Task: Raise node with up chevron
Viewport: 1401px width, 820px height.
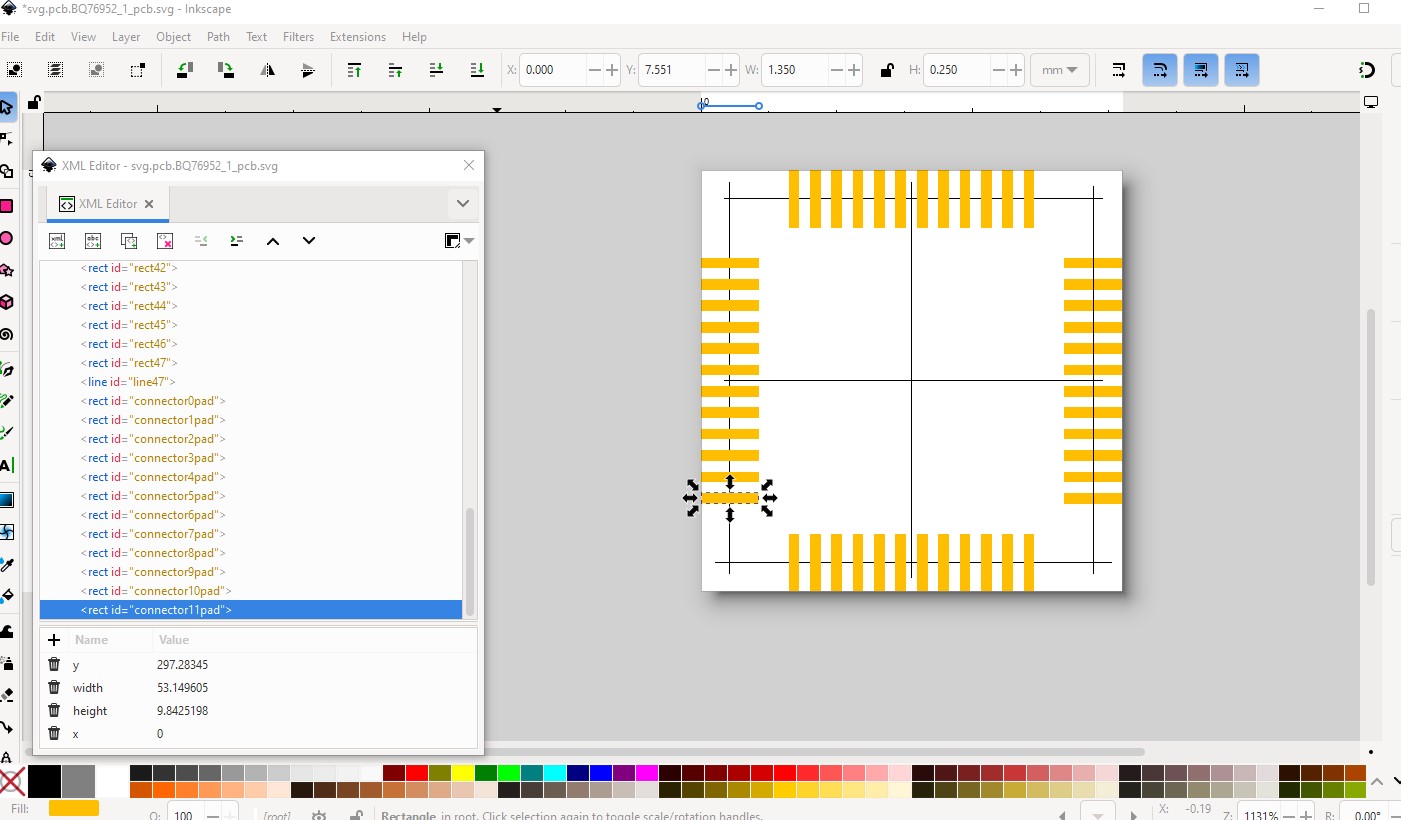Action: [273, 241]
